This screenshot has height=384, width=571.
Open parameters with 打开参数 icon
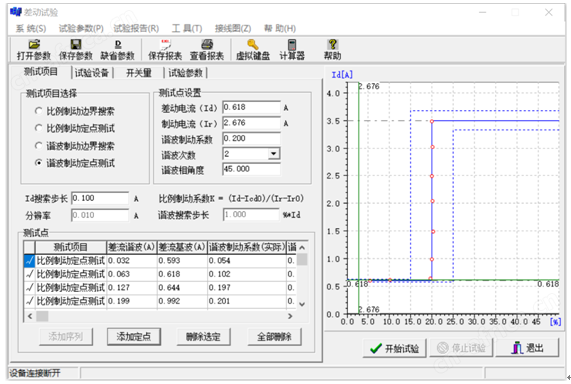pyautogui.click(x=34, y=50)
